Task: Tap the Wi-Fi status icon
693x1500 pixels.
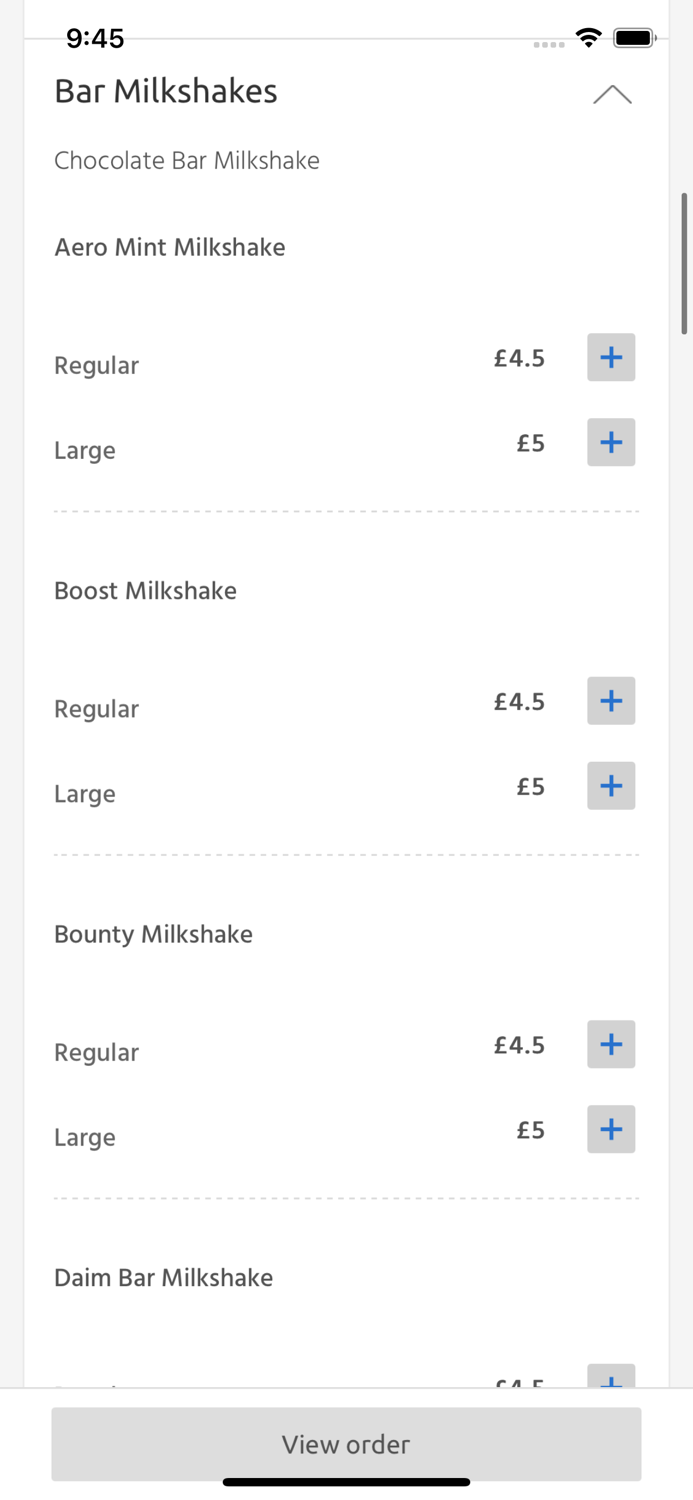Action: click(588, 38)
